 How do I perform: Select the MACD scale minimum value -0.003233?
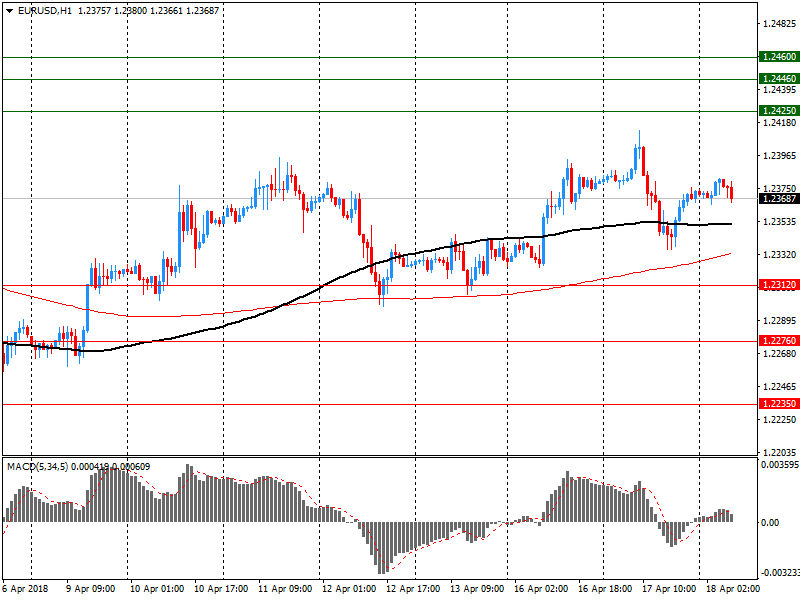point(779,572)
